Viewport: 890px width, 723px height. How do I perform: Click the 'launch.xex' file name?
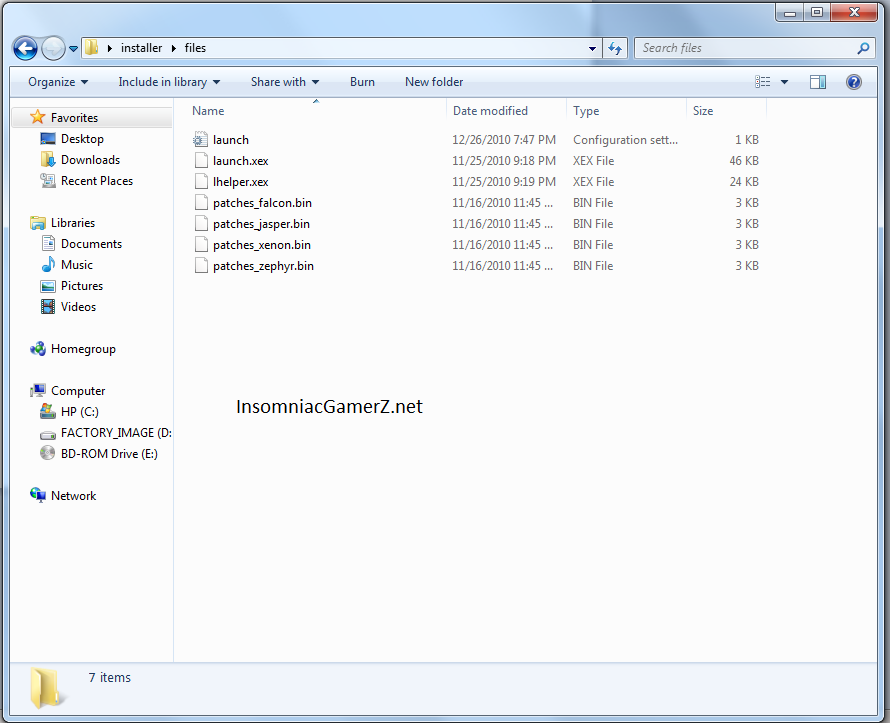(241, 161)
